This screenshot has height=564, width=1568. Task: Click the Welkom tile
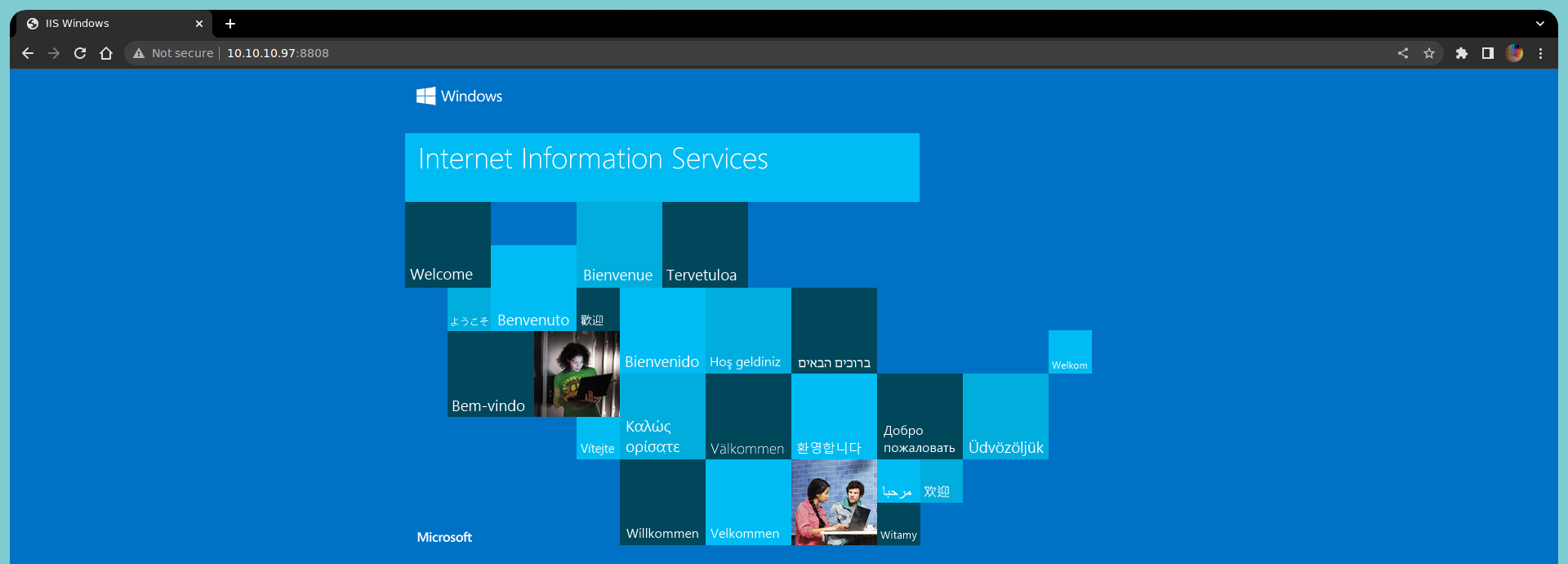pyautogui.click(x=1070, y=351)
